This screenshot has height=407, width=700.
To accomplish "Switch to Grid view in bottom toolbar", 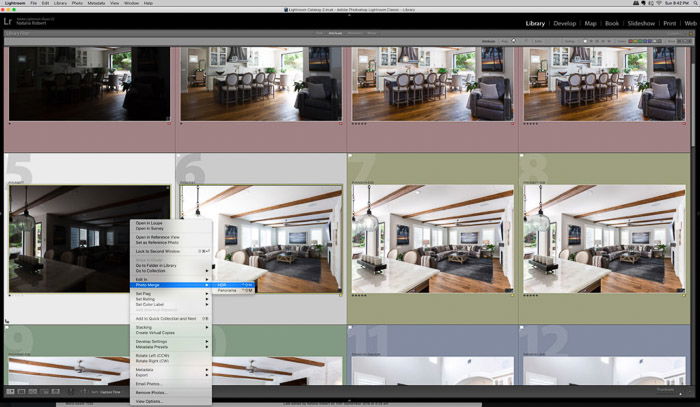I will point(10,391).
